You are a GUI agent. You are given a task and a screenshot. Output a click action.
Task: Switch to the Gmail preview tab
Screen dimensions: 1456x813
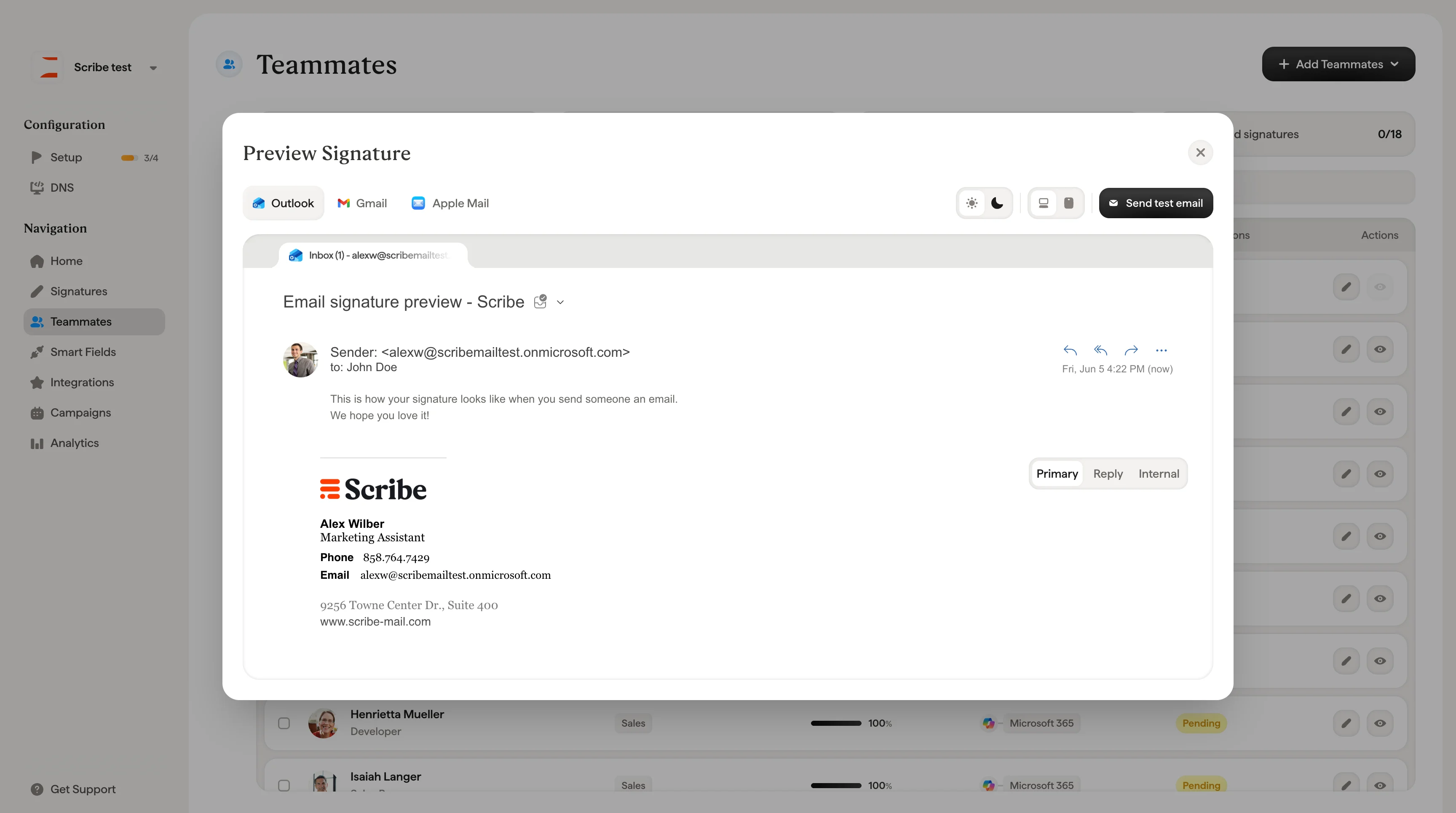point(362,203)
